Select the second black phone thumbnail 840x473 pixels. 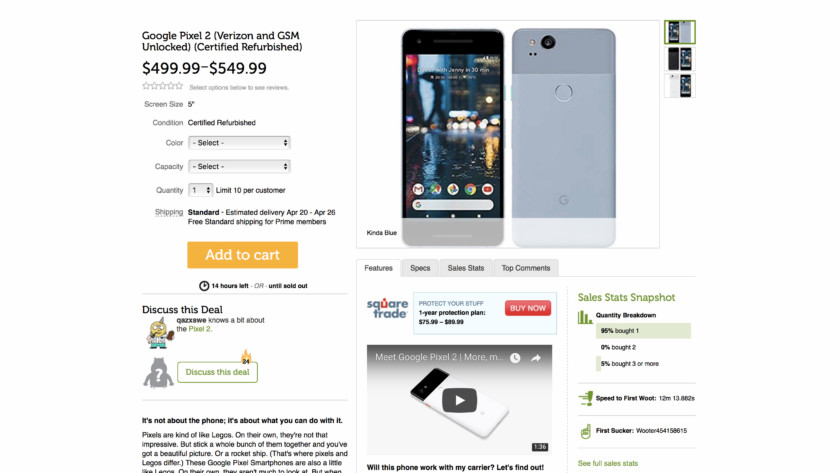680,59
